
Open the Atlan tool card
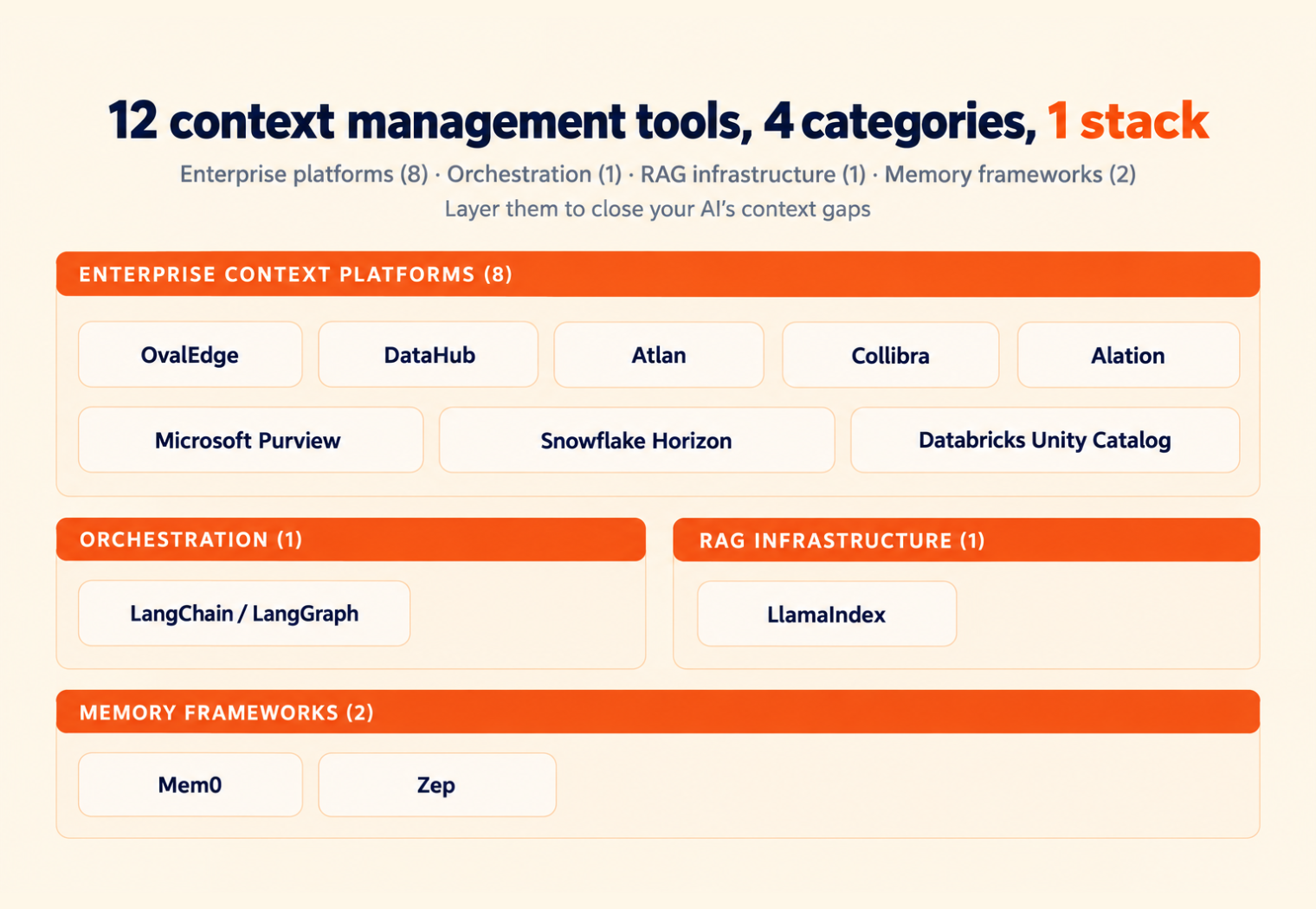point(659,355)
